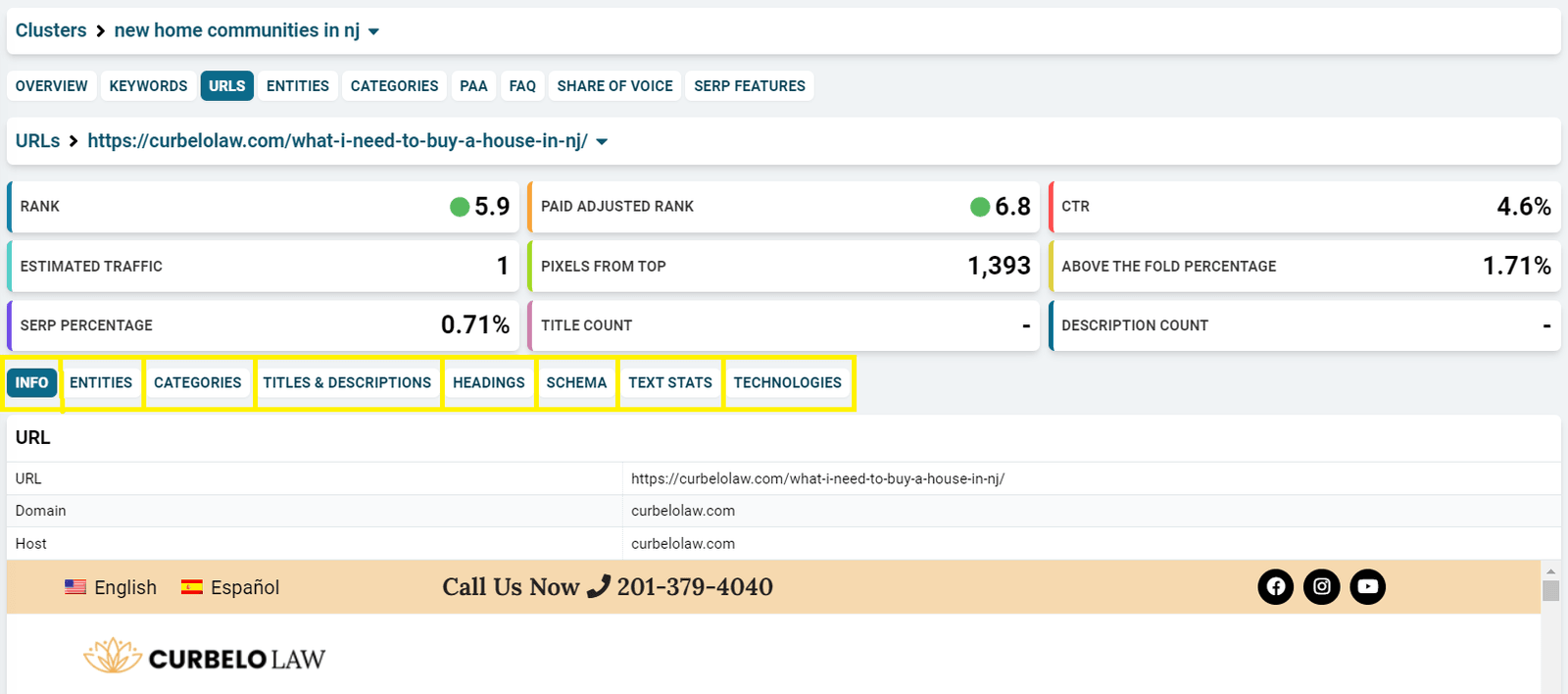Screen dimensions: 1568x694
Task: Open the CATEGORIES sub-tab below metrics
Action: pos(198,382)
